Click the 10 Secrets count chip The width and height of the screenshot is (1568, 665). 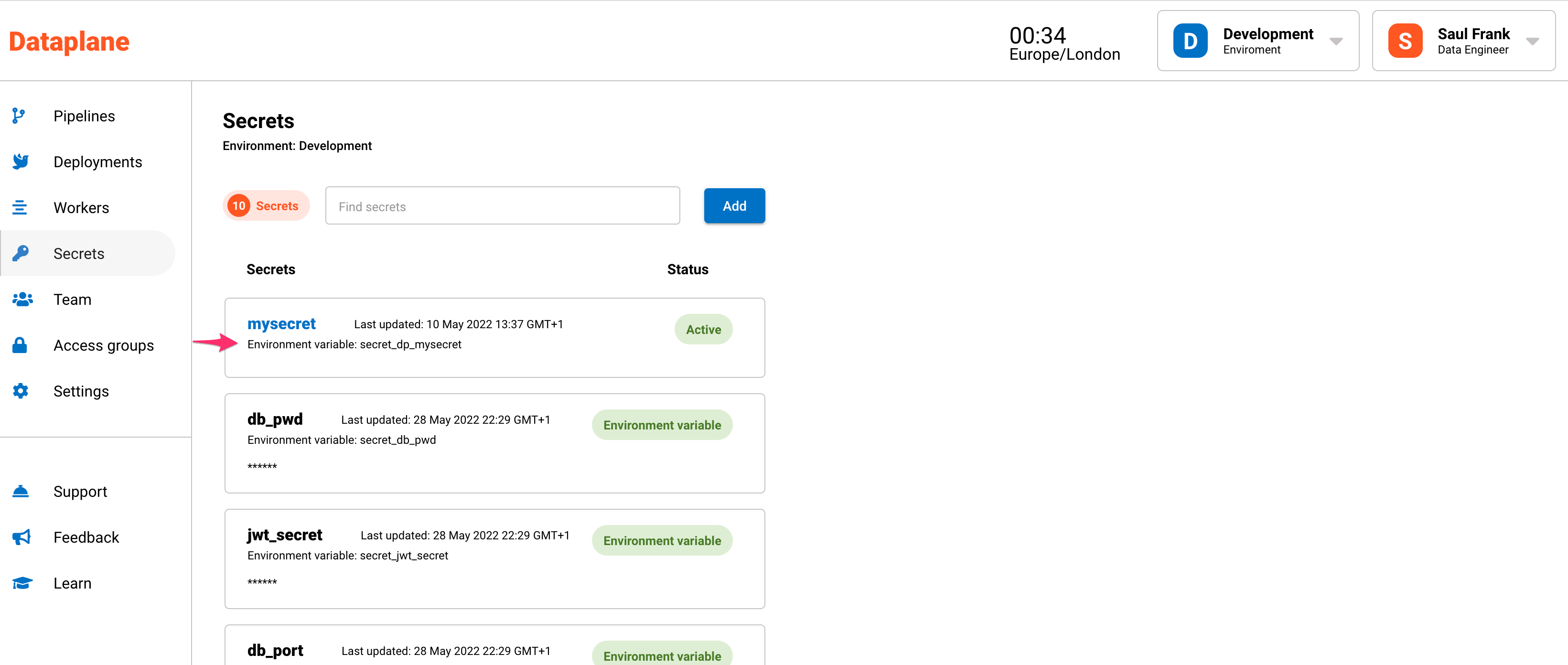(x=266, y=205)
